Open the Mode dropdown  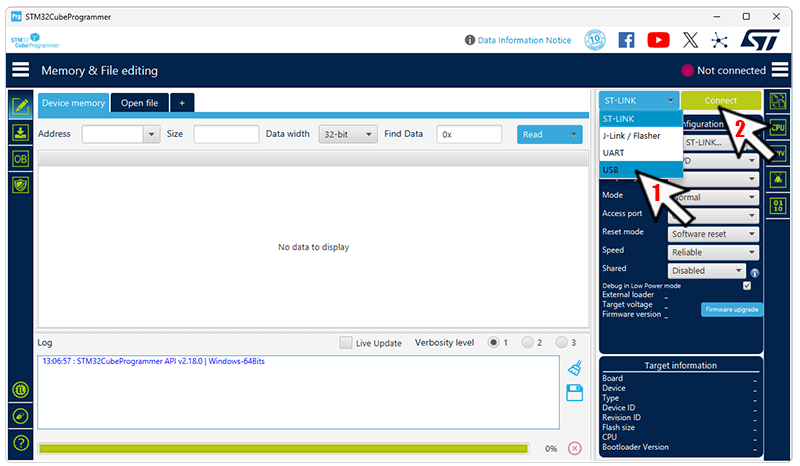713,197
